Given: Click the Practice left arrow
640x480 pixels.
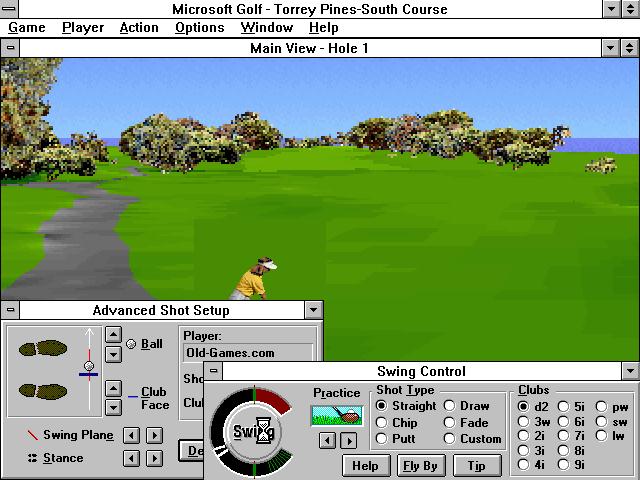Looking at the screenshot, I should [327, 441].
